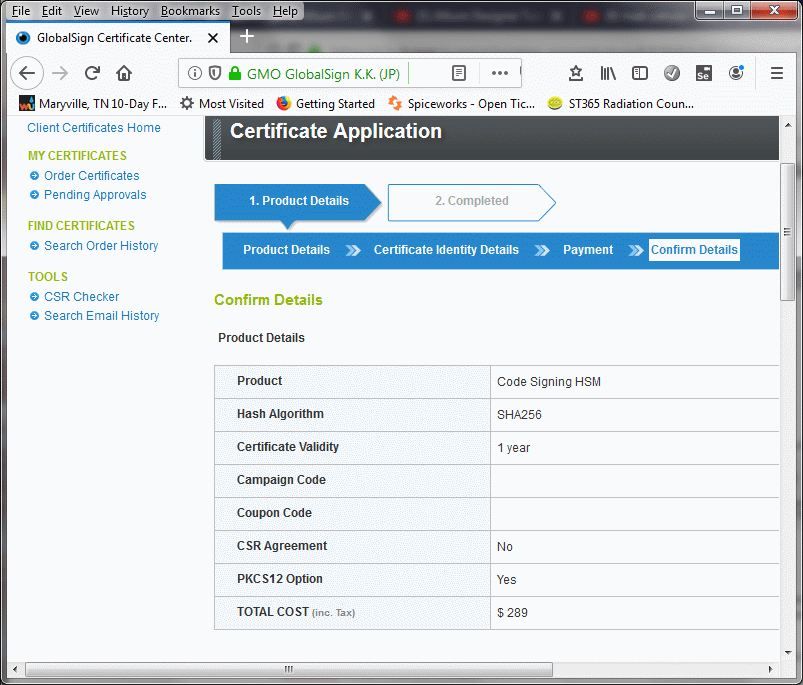Viewport: 803px width, 685px height.
Task: Reload the current page
Action: tap(92, 73)
